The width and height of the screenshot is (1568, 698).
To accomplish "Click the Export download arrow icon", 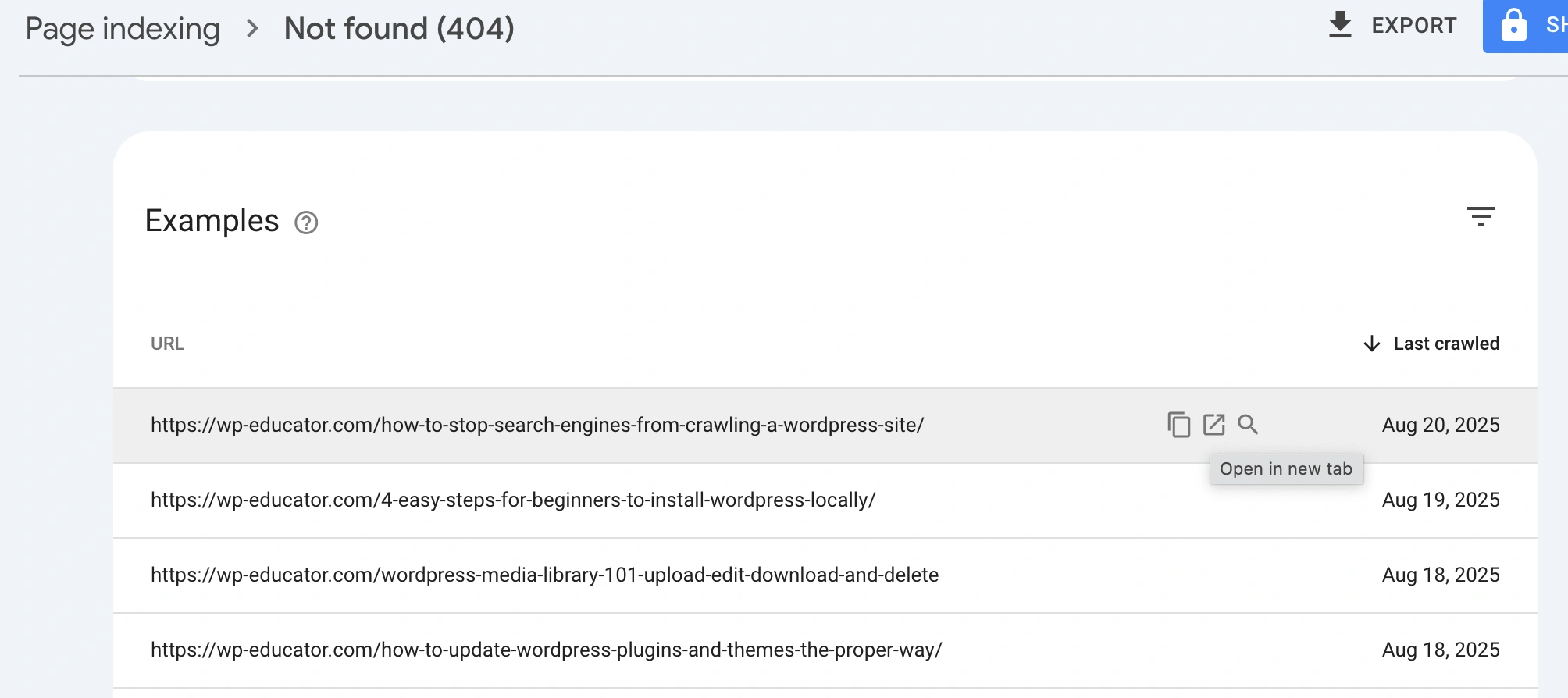I will [x=1340, y=25].
